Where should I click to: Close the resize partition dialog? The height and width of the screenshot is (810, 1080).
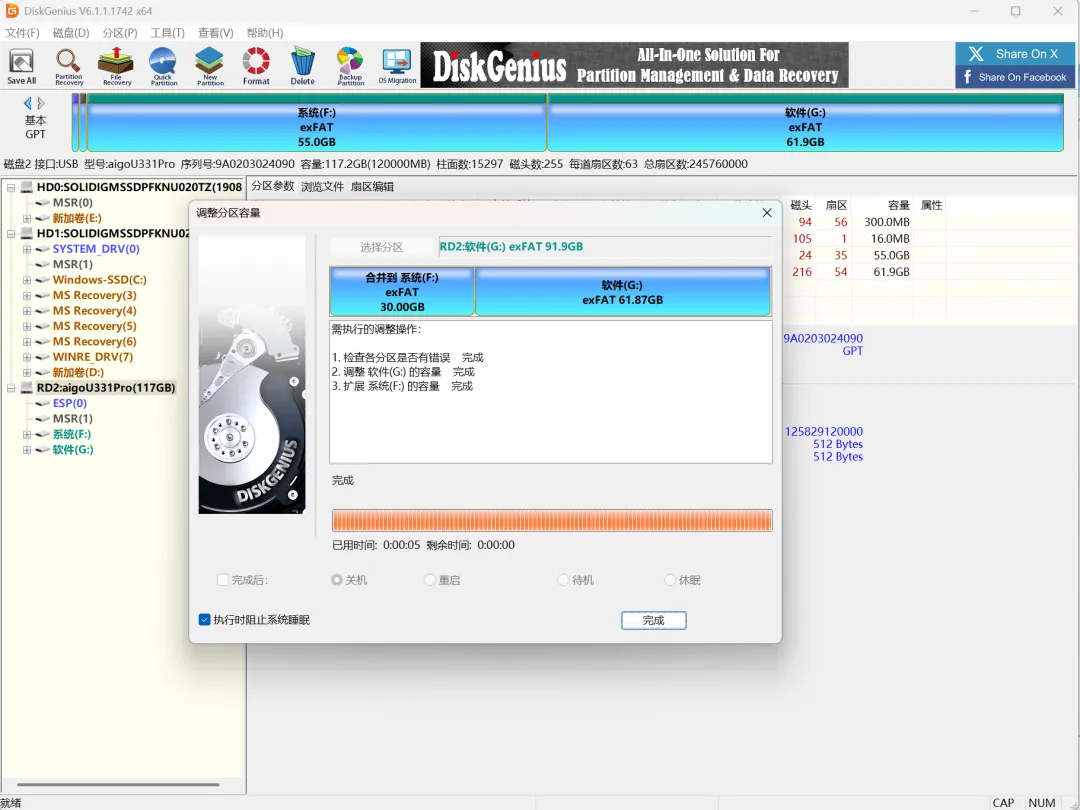pyautogui.click(x=767, y=213)
